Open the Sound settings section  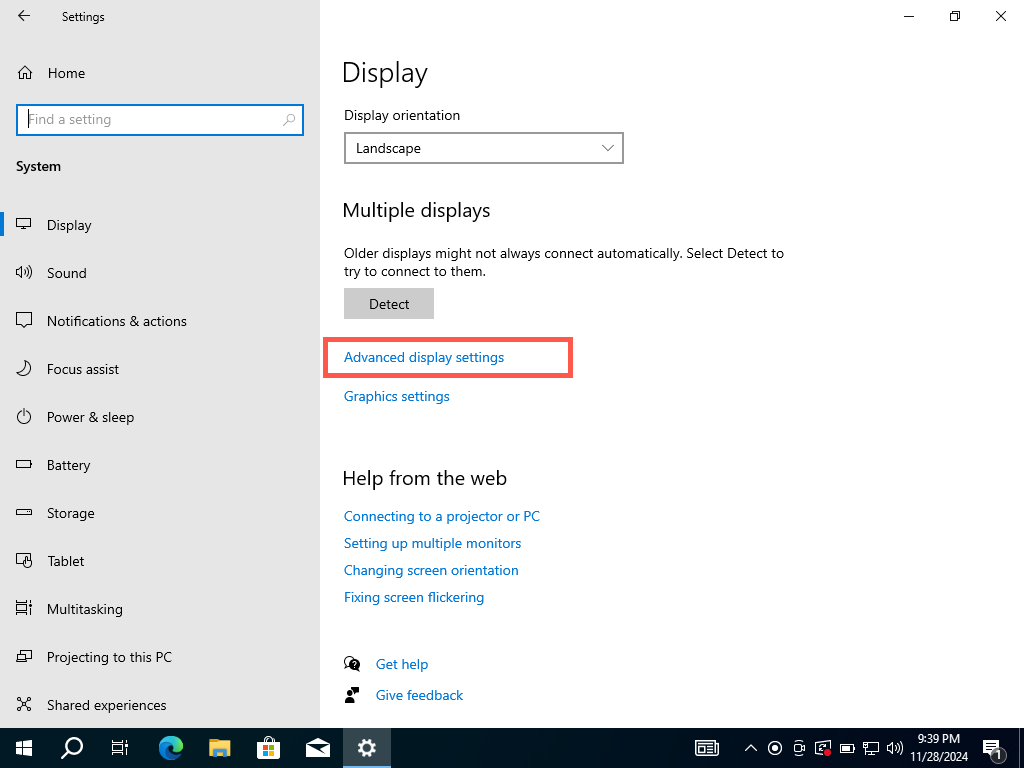[x=66, y=273]
